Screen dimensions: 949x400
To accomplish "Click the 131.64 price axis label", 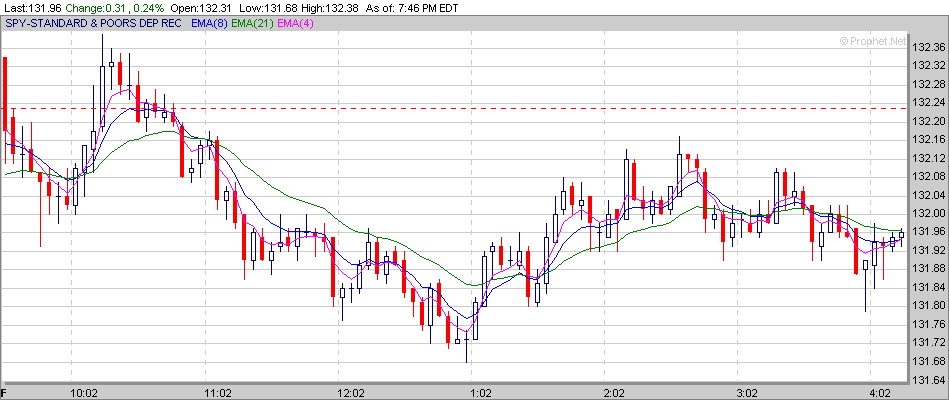I will point(928,380).
